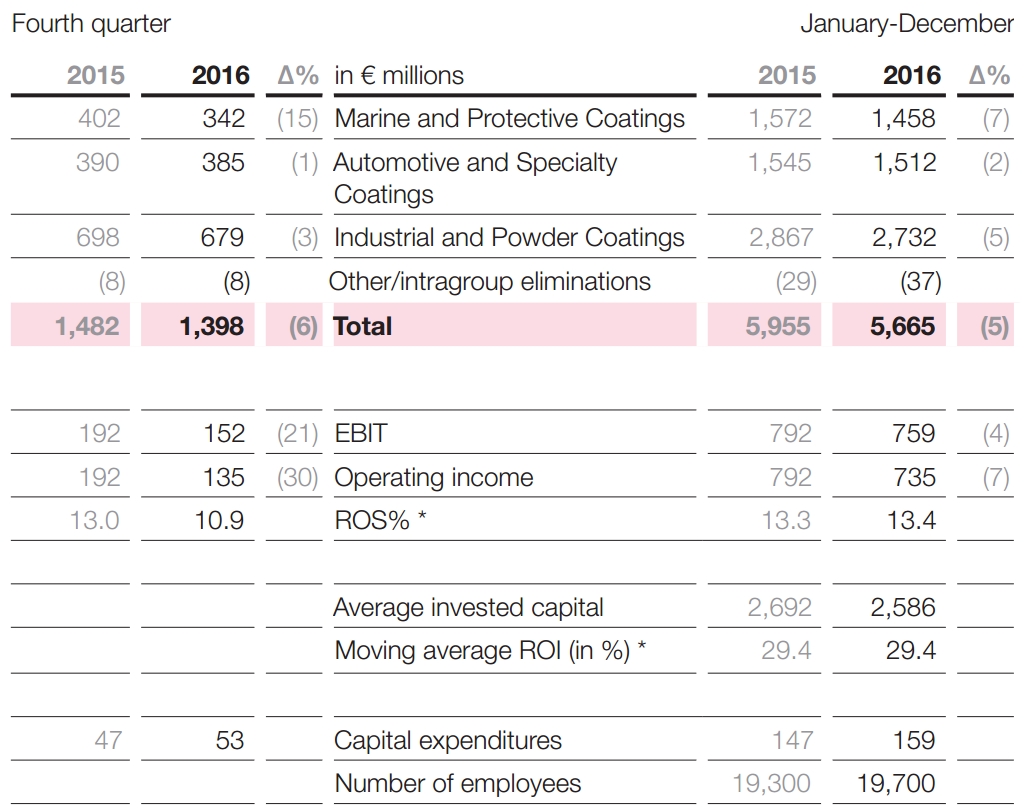Click the "Fourth quarter" heading
This screenshot has height=811, width=1024.
(91, 24)
